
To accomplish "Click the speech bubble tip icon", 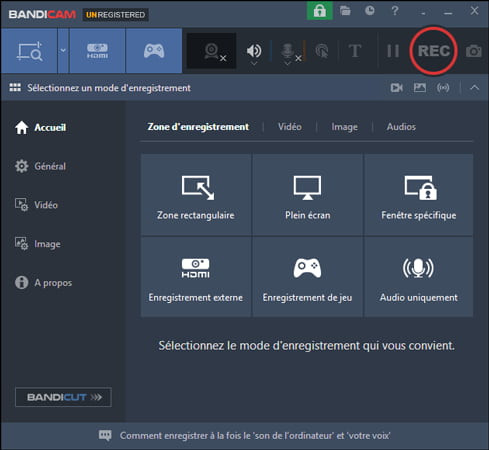I will point(105,435).
